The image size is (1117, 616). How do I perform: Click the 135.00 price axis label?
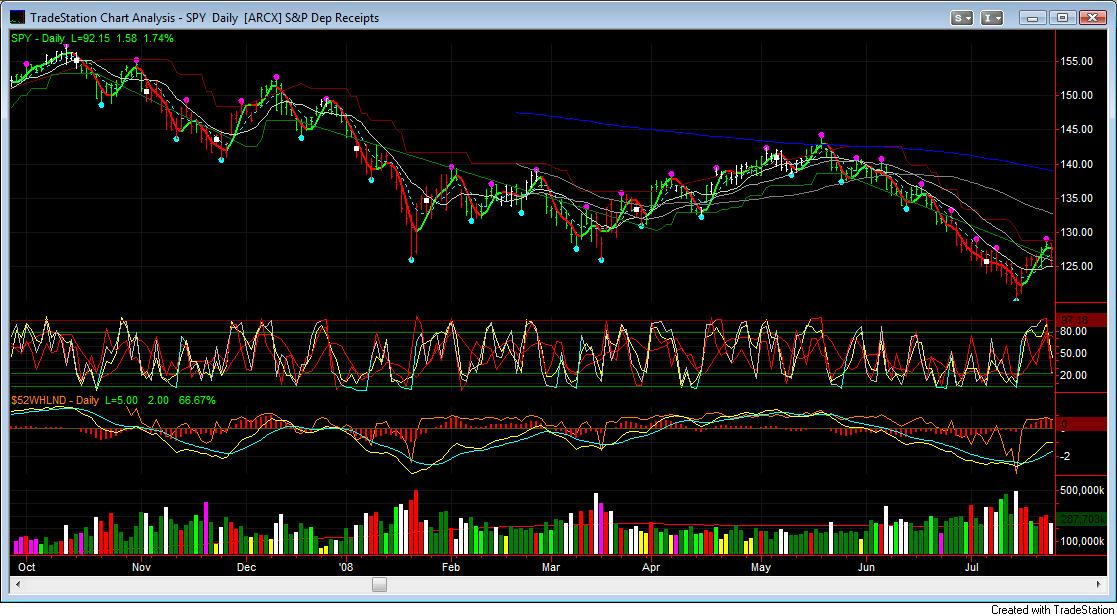pos(1078,198)
